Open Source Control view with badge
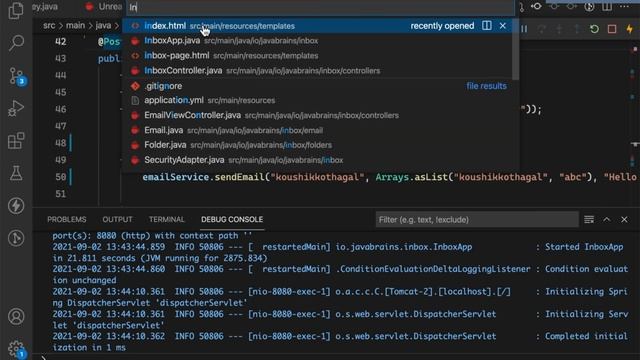 [17, 76]
